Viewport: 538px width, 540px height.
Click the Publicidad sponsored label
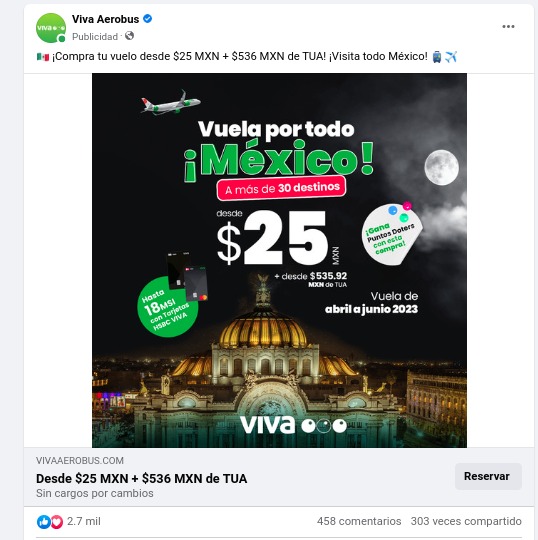(x=95, y=37)
